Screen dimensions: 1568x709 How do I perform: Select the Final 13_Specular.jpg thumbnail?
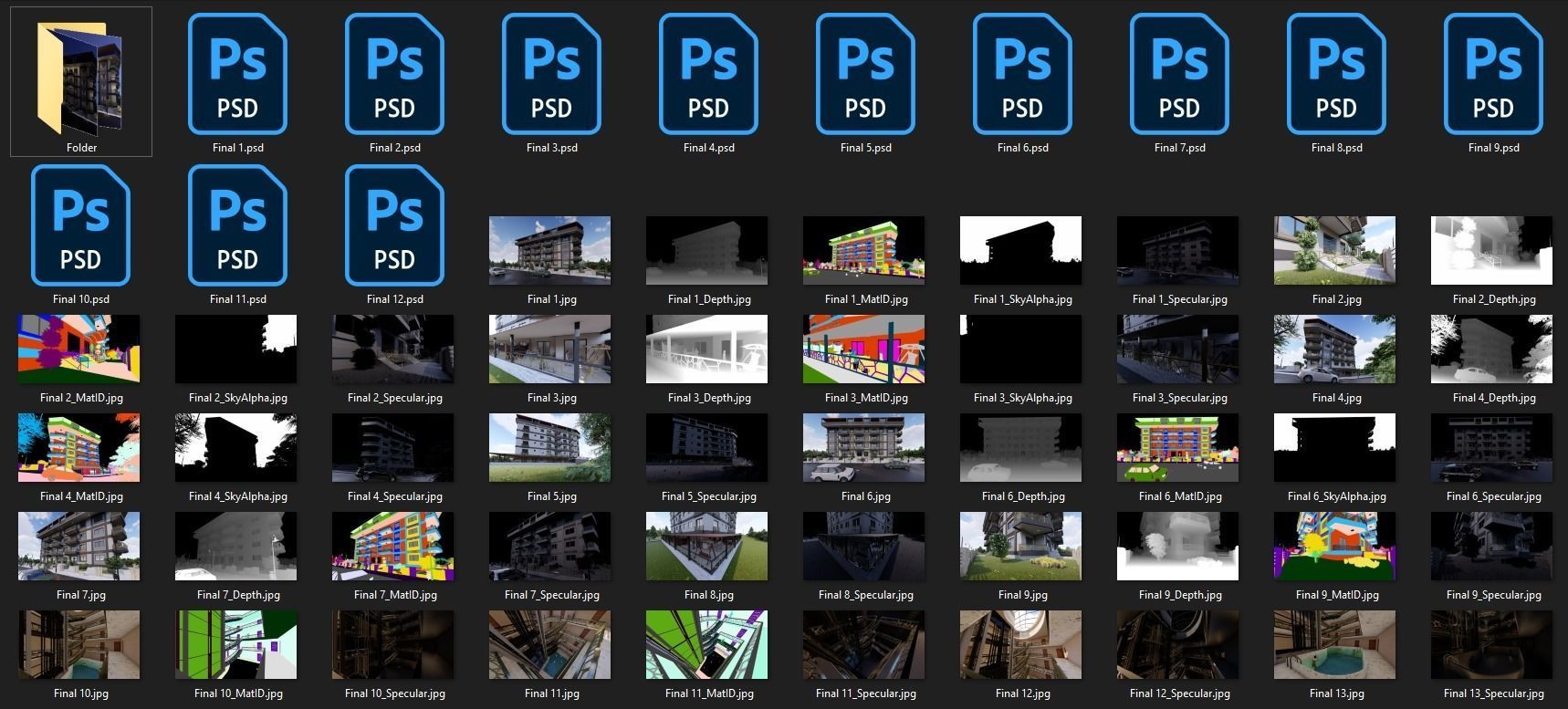(x=1492, y=645)
